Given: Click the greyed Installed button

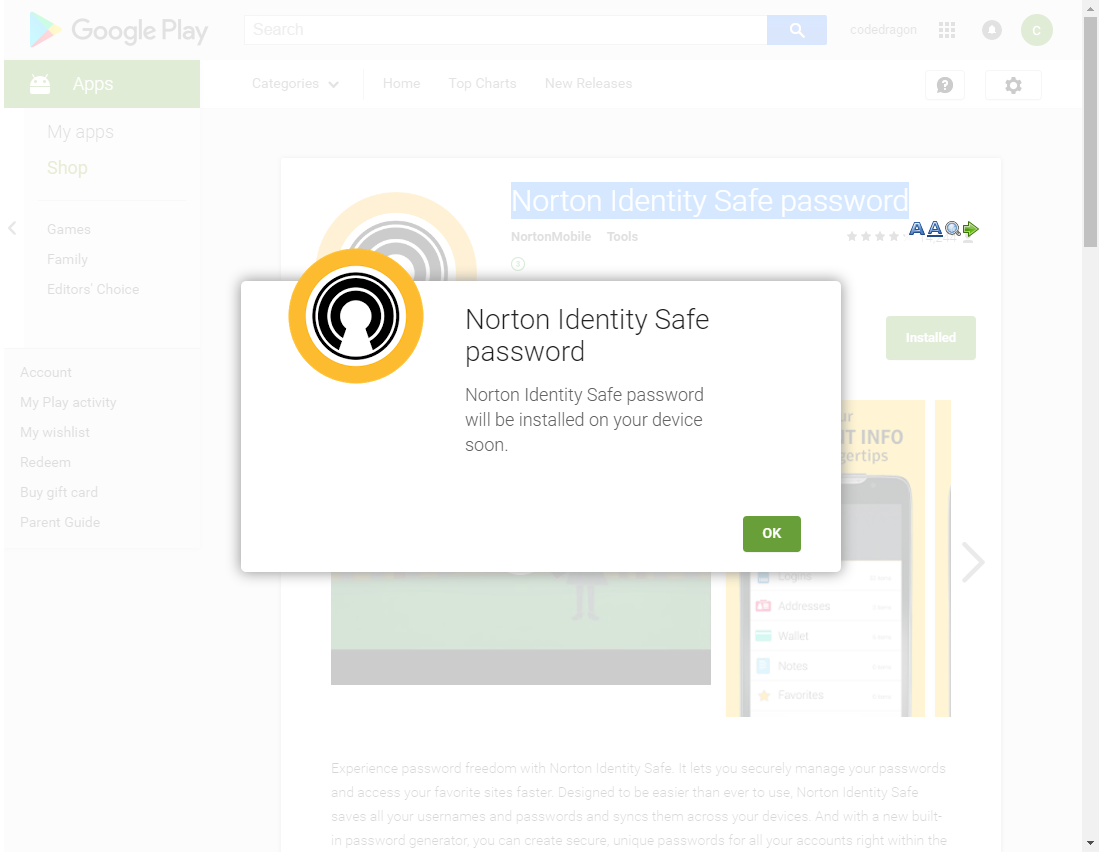Looking at the screenshot, I should (x=930, y=338).
